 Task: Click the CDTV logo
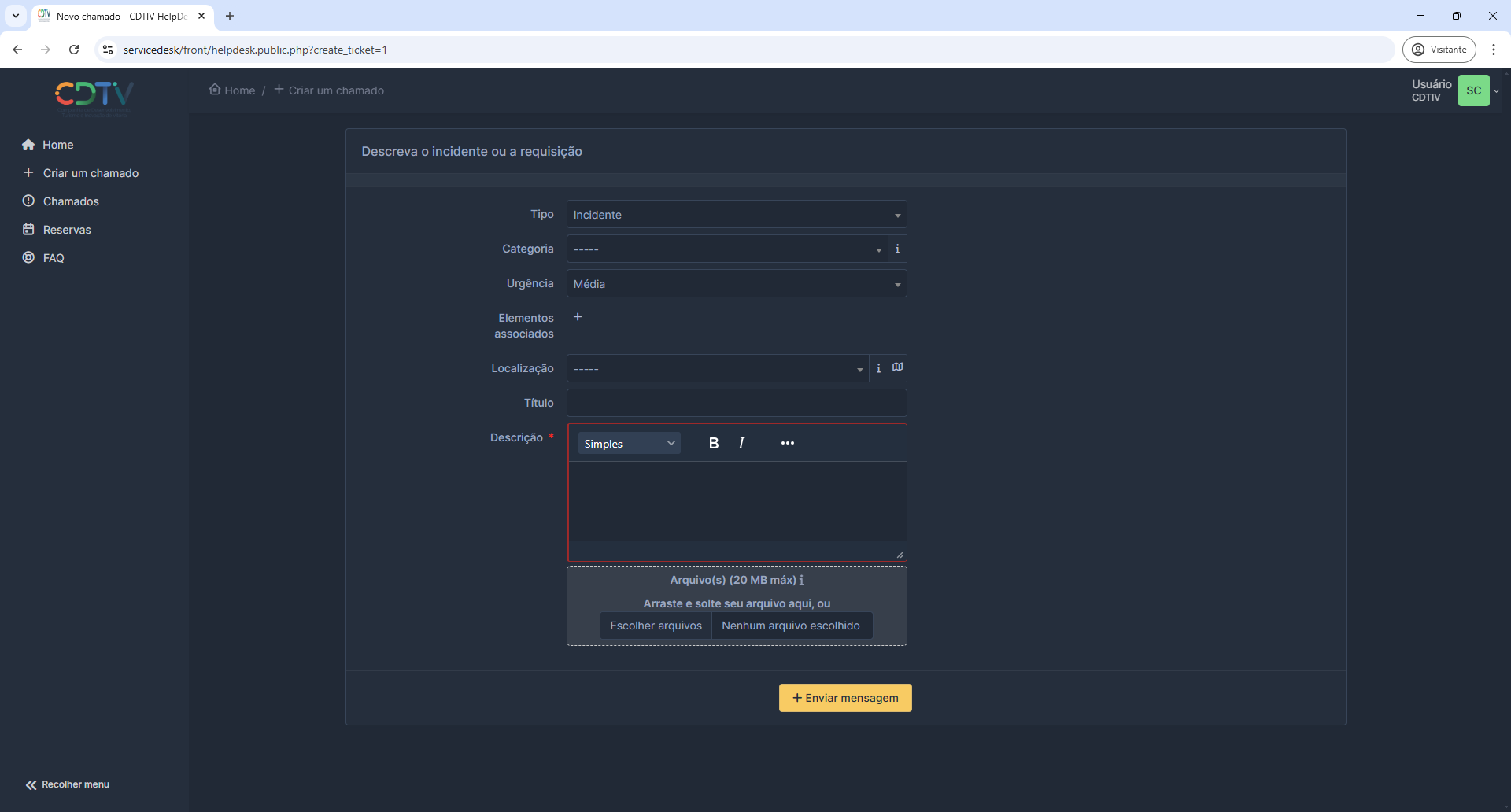tap(94, 94)
